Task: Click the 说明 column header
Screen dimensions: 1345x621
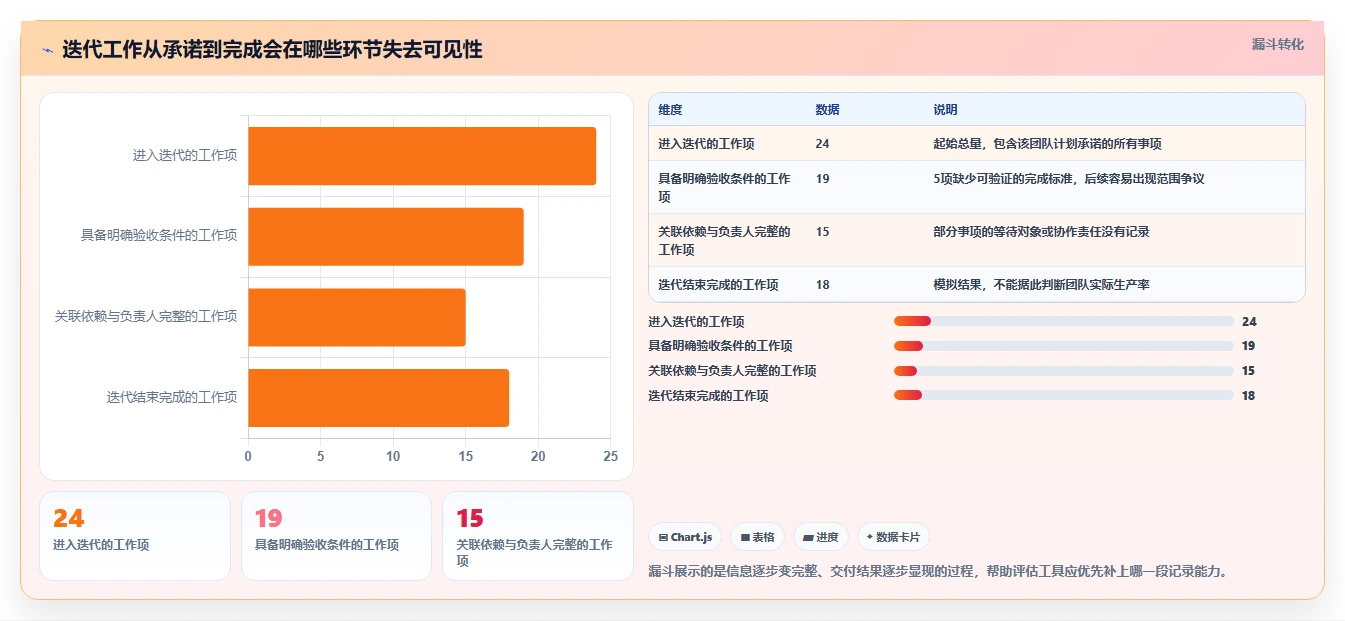Action: point(945,110)
